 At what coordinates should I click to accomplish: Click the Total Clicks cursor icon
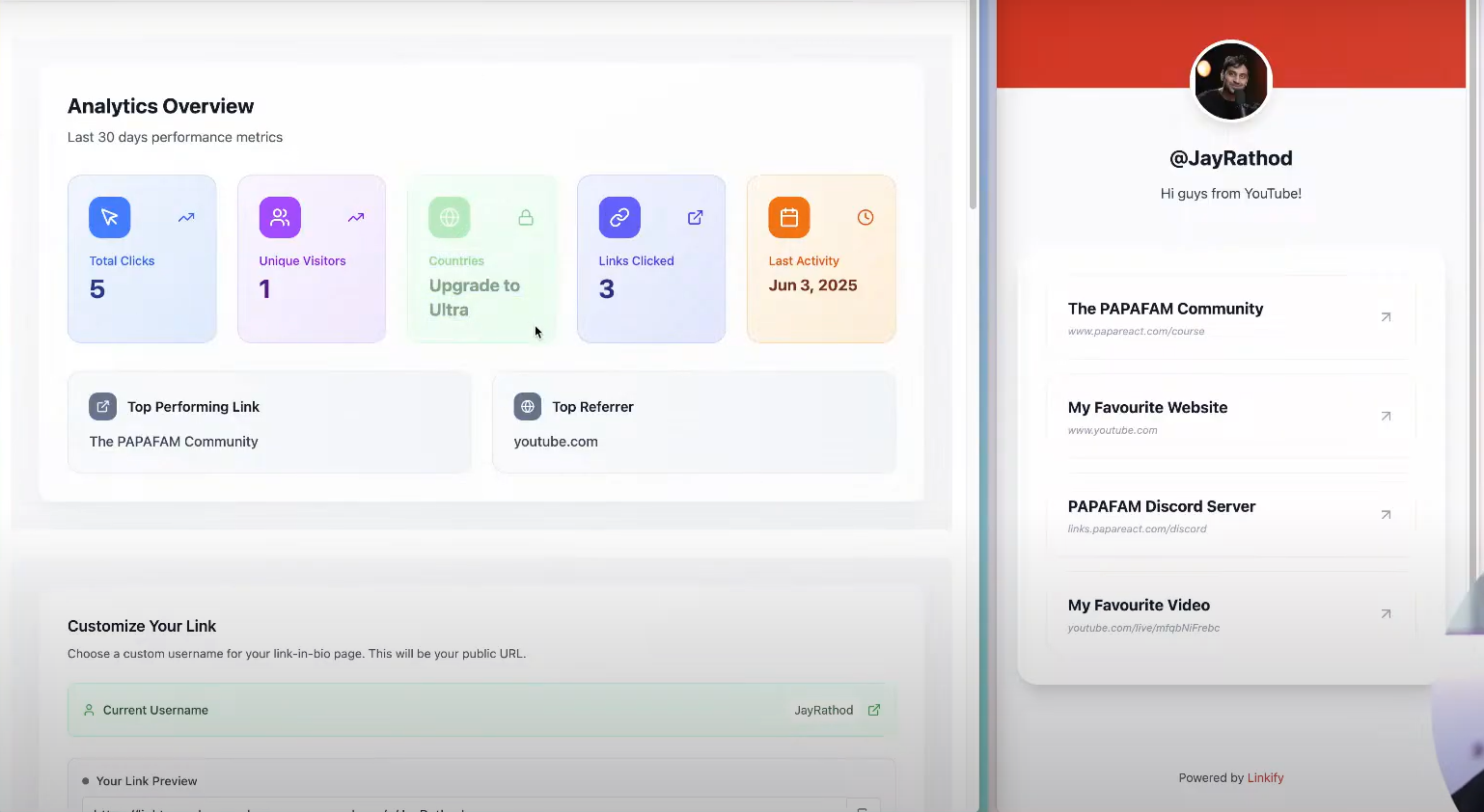[110, 218]
